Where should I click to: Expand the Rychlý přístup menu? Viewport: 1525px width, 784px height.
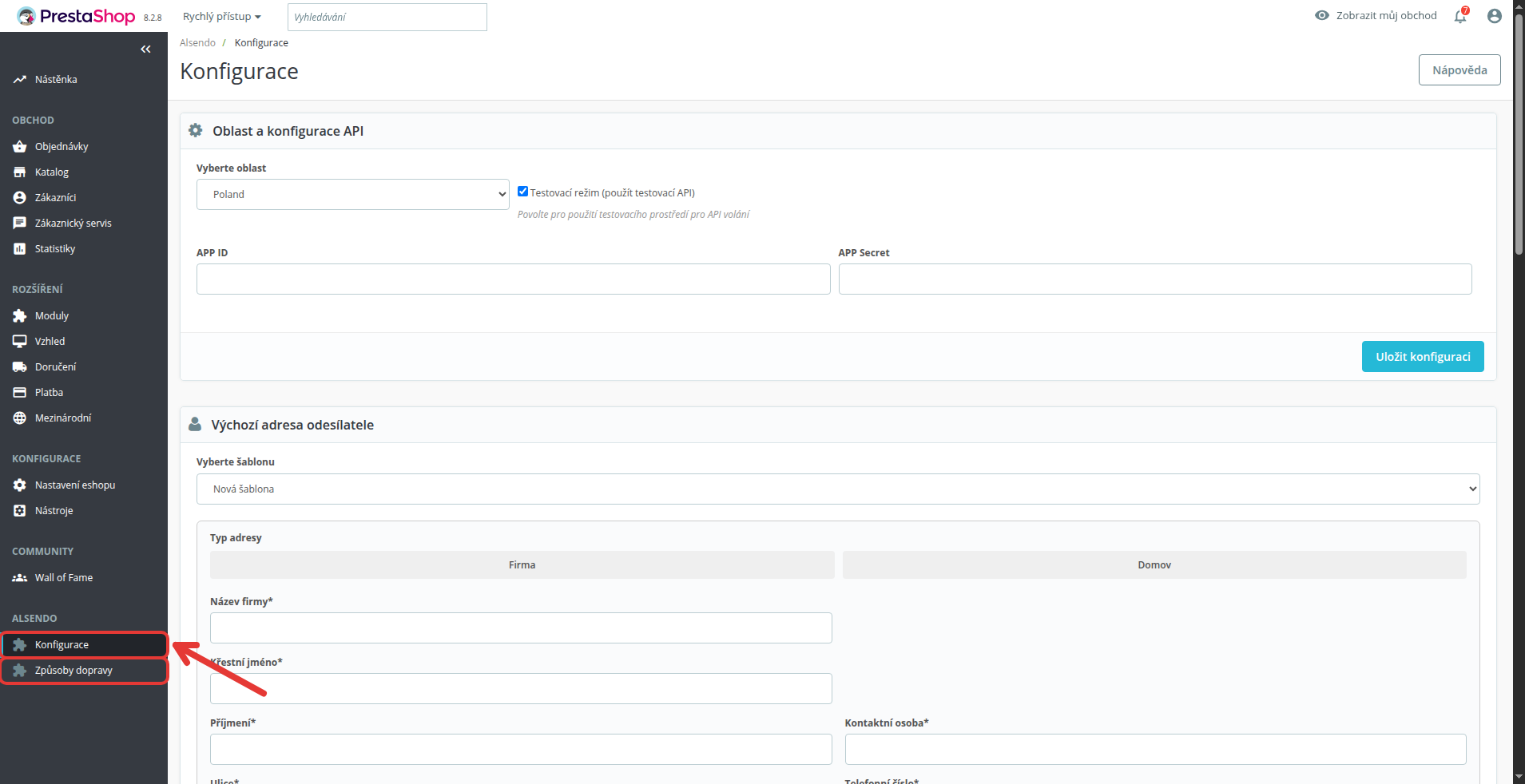coord(222,17)
